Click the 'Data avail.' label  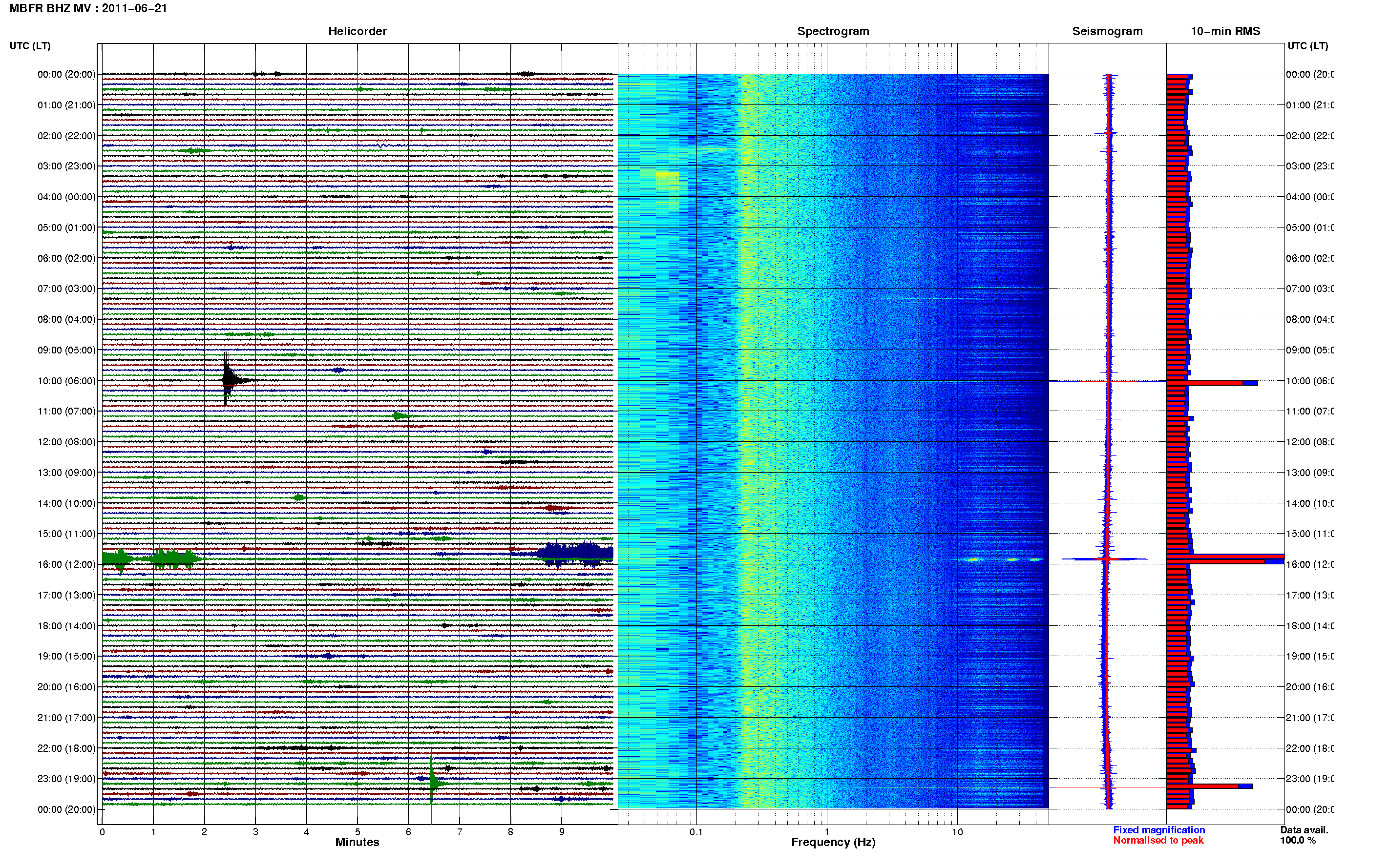coord(1304,830)
